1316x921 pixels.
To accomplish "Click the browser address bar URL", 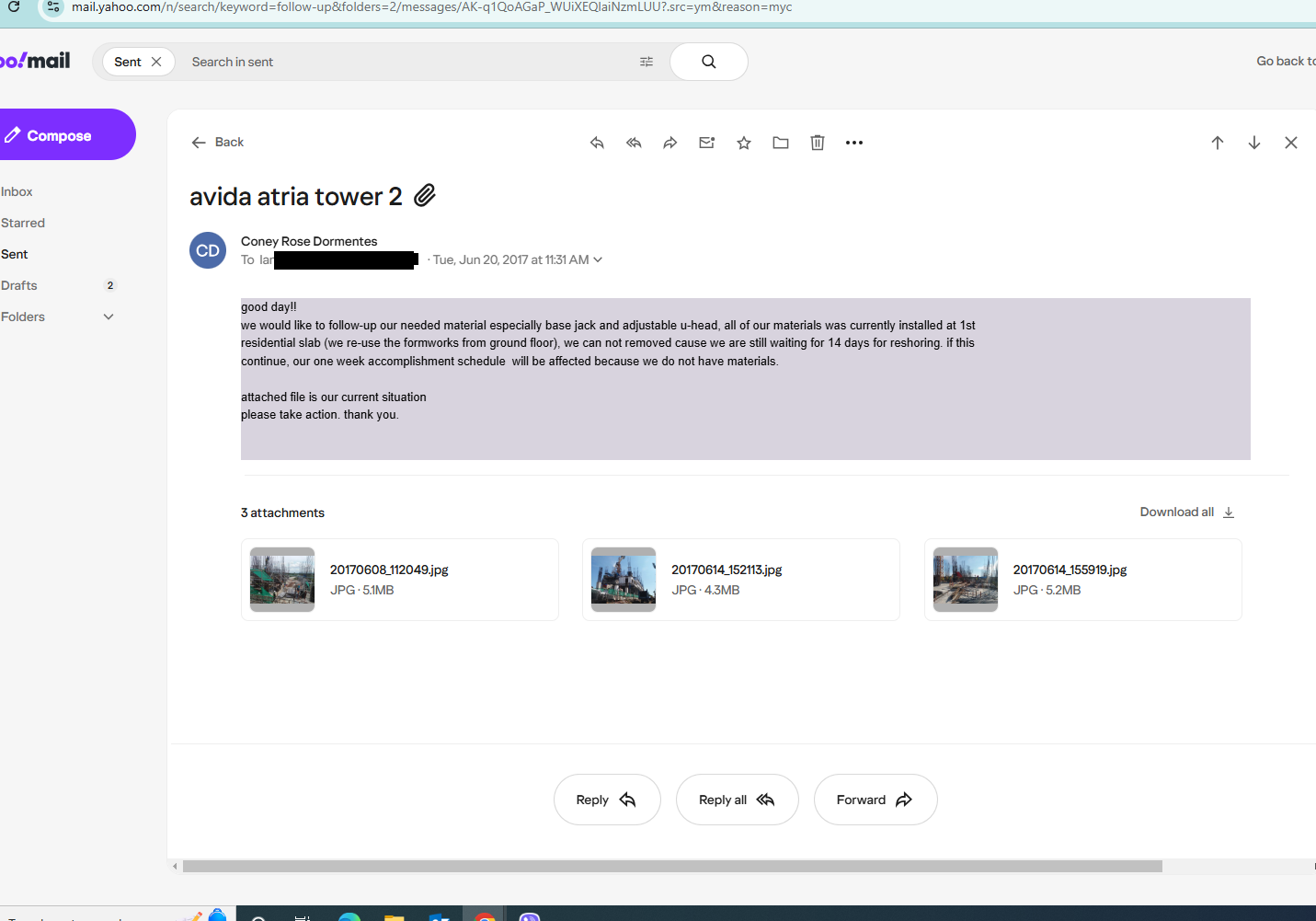I will [x=432, y=7].
